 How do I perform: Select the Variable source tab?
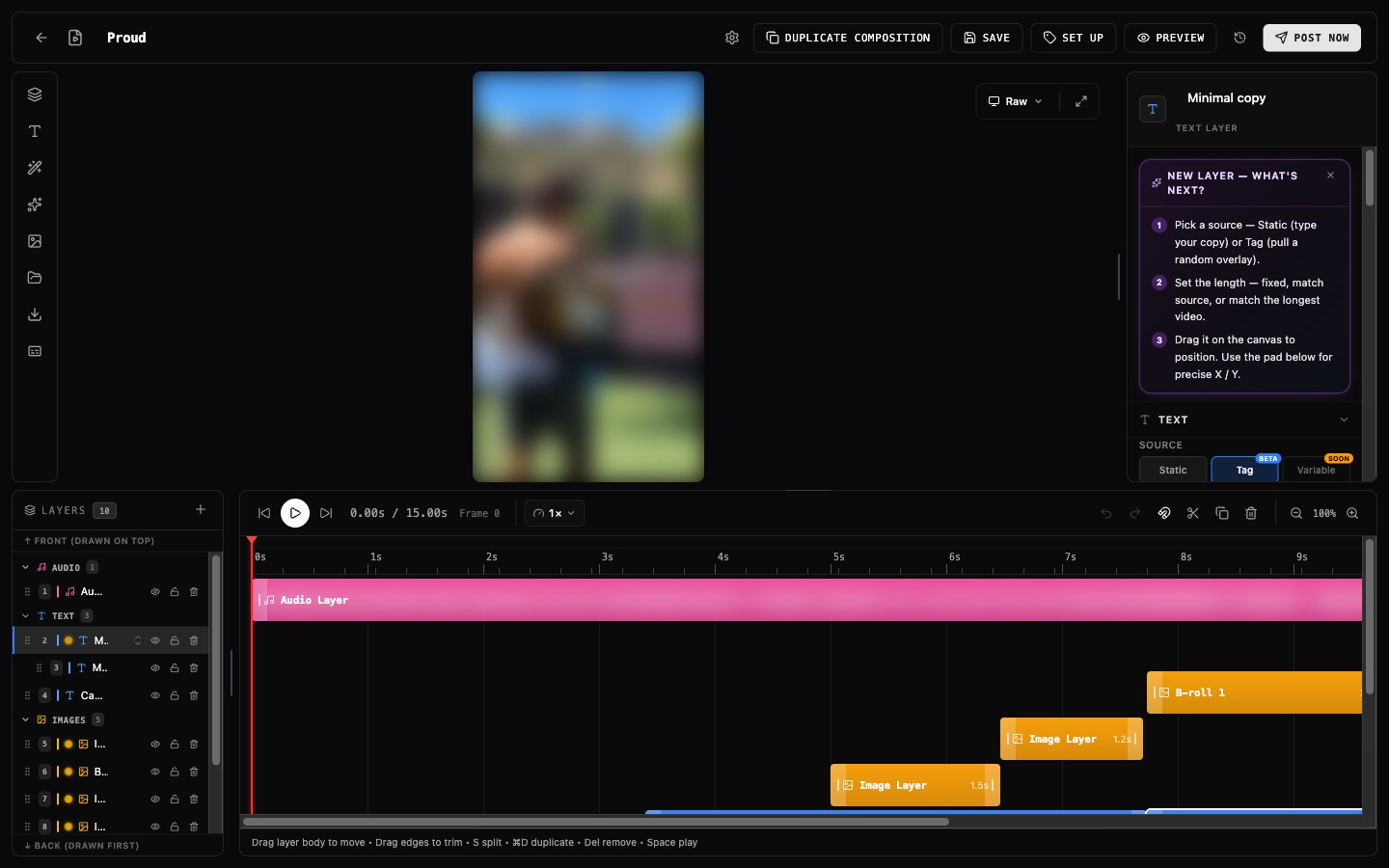(1316, 470)
